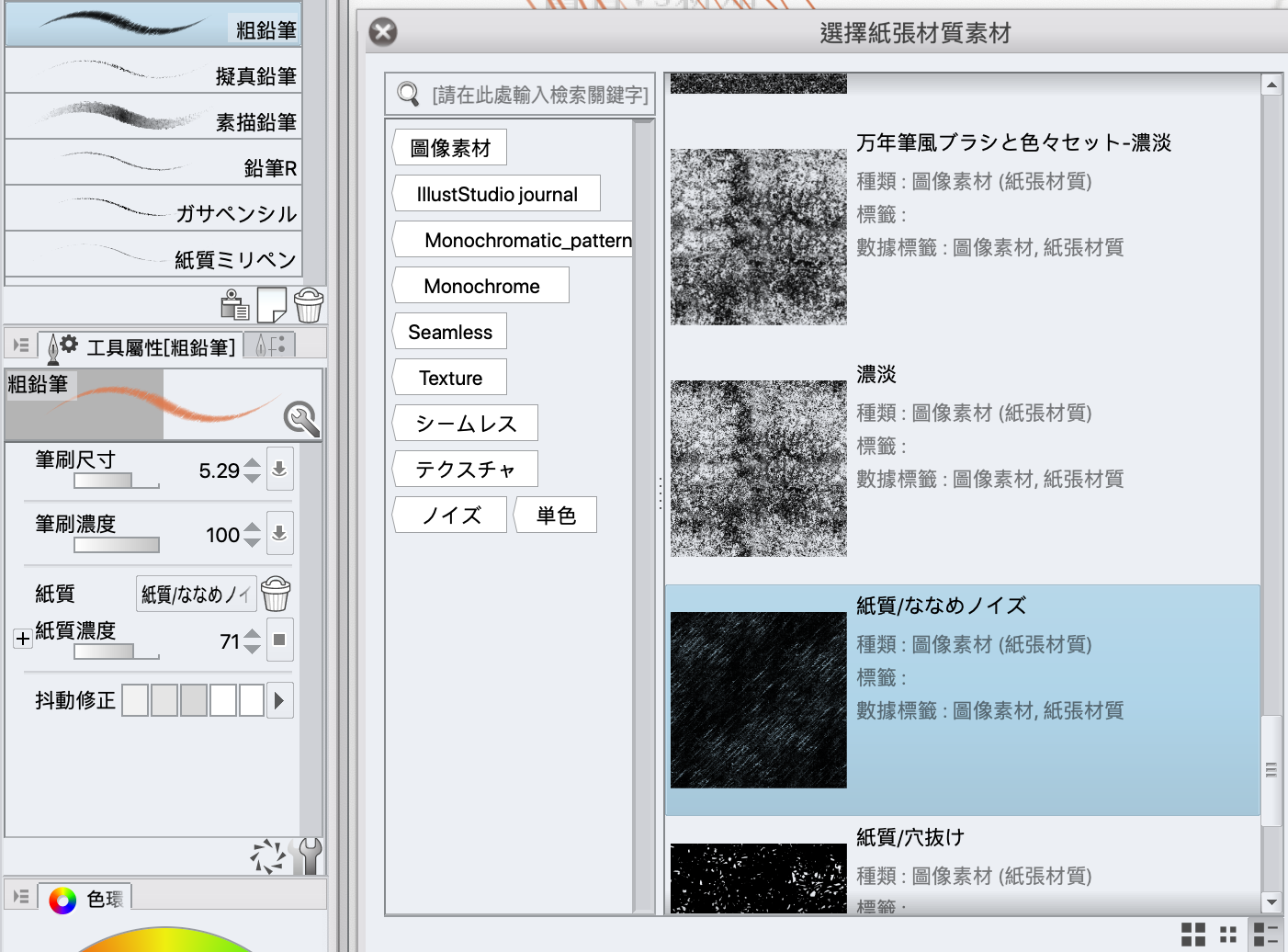Switch to small thumbnail view
The width and height of the screenshot is (1288, 952).
pos(1228,935)
